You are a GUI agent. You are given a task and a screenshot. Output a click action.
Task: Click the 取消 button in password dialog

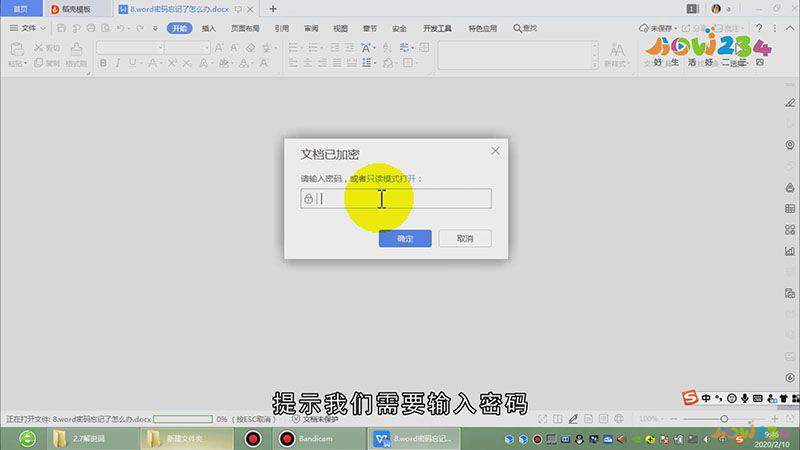(x=465, y=238)
